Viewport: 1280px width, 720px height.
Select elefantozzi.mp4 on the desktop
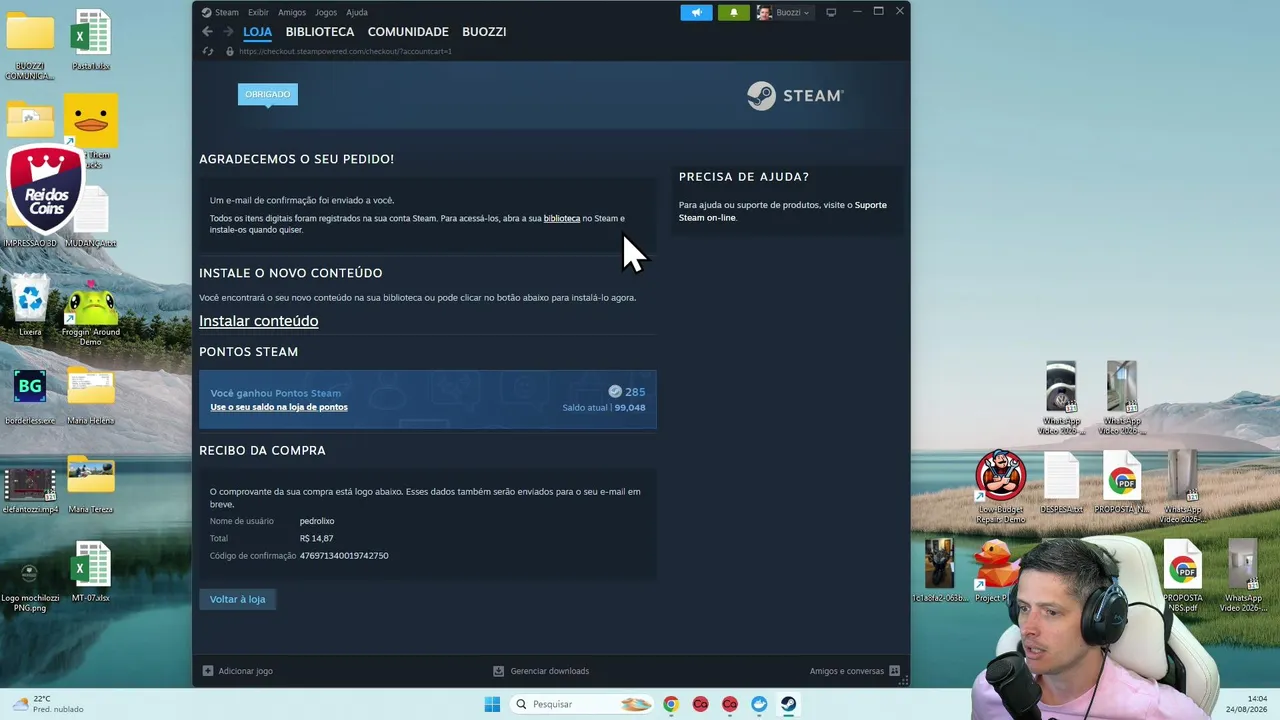30,488
